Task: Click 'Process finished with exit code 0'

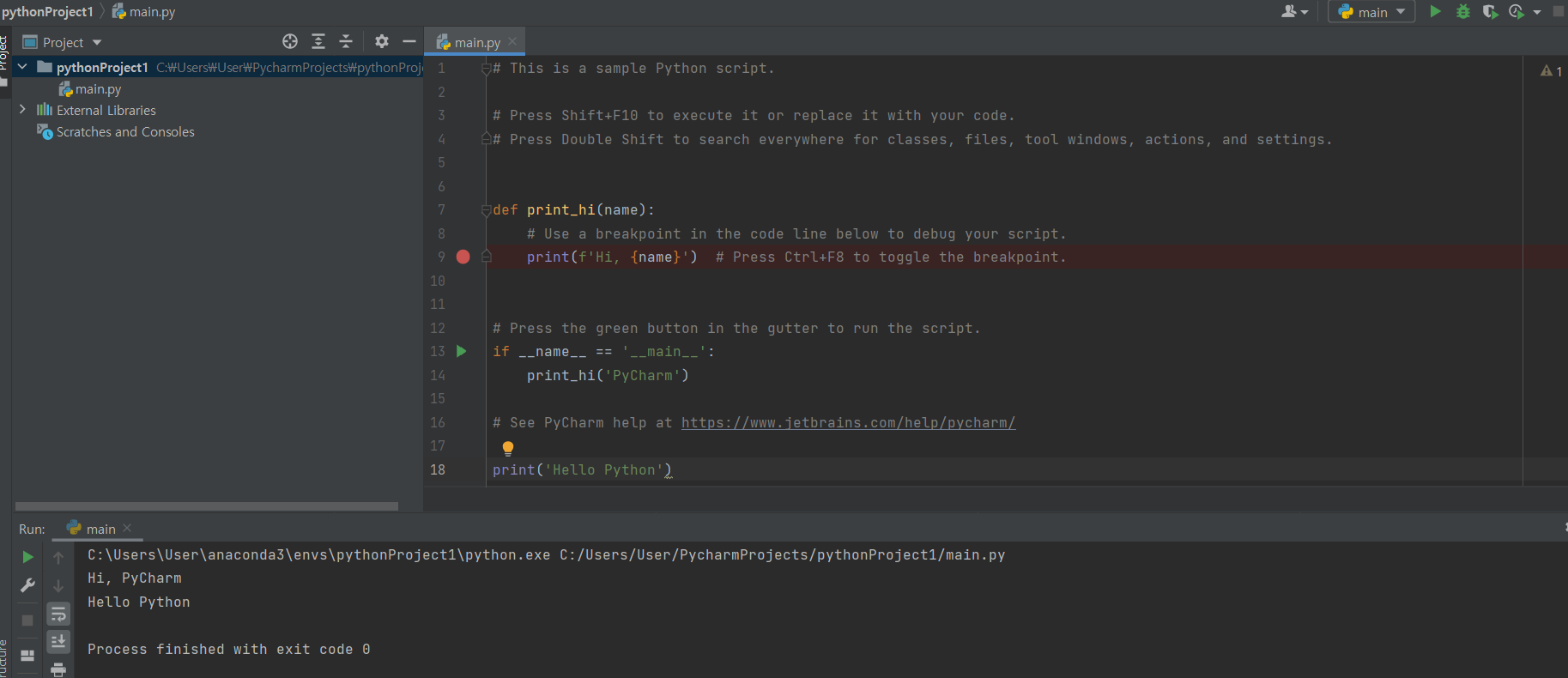Action: pos(228,649)
